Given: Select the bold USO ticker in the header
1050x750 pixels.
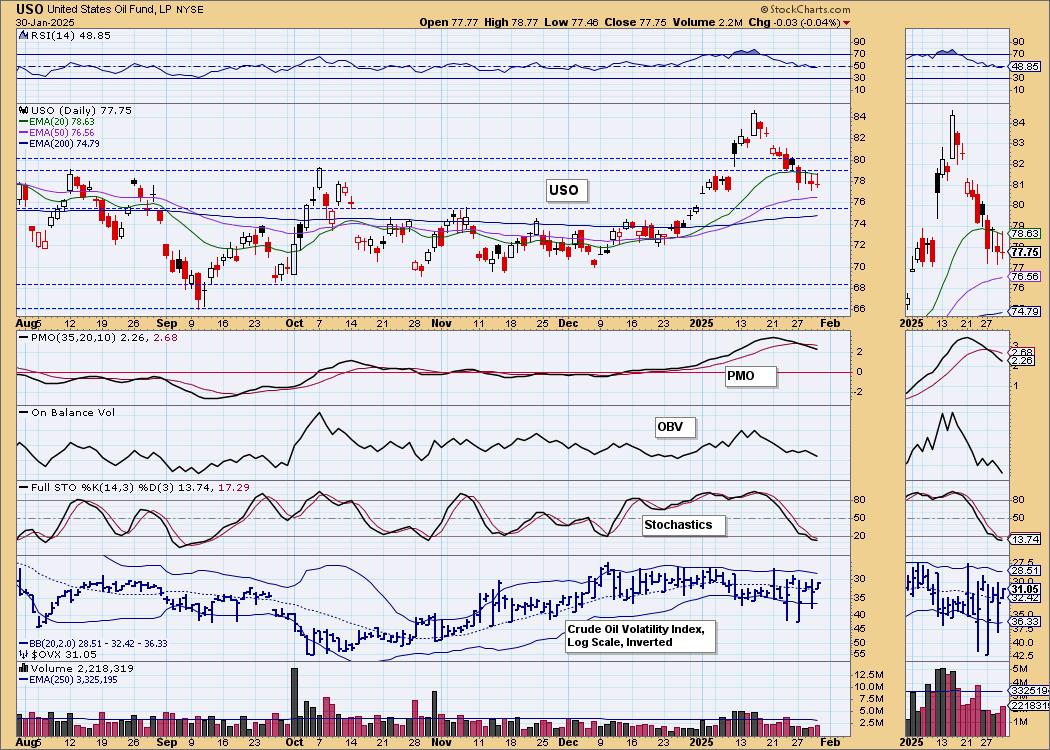Looking at the screenshot, I should tap(28, 9).
